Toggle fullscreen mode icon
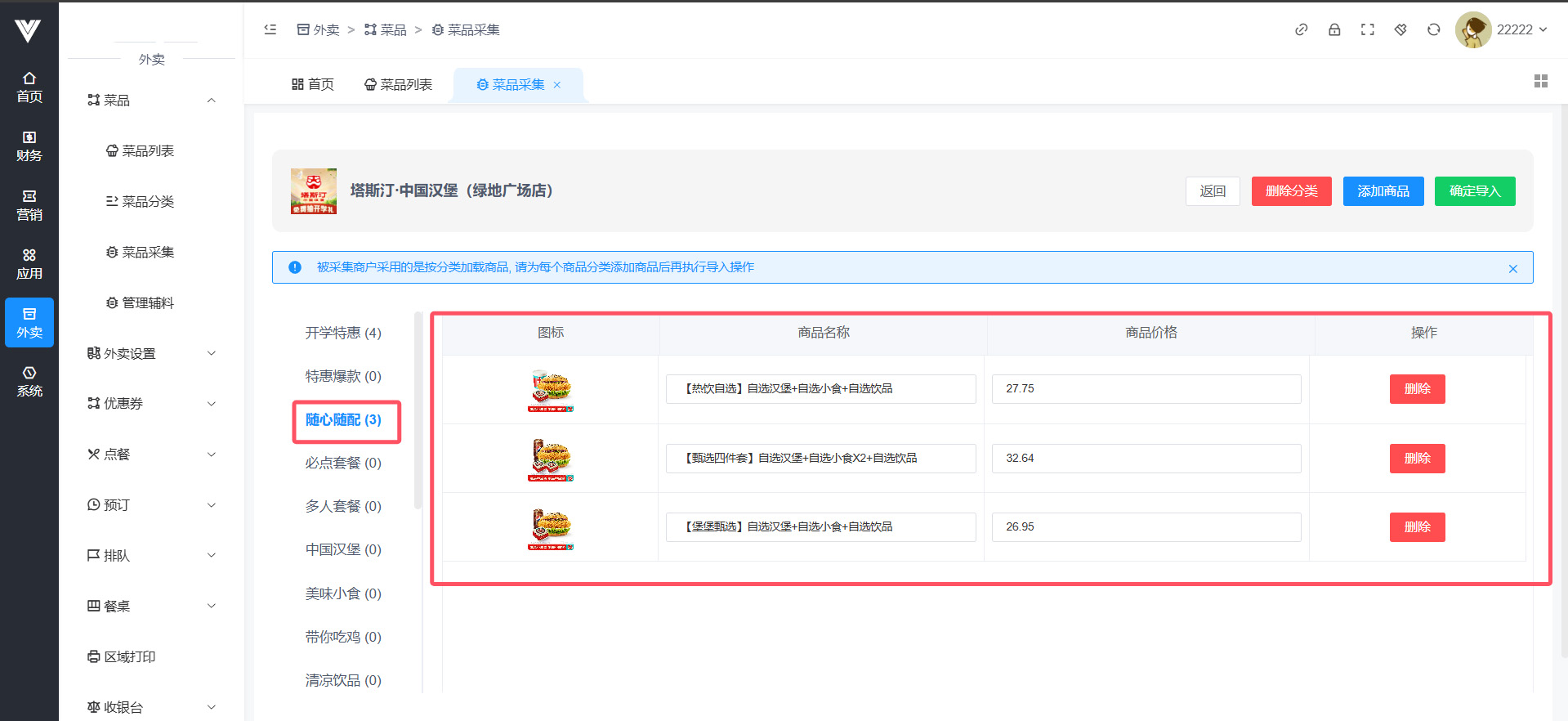The height and width of the screenshot is (721, 1568). (1367, 29)
